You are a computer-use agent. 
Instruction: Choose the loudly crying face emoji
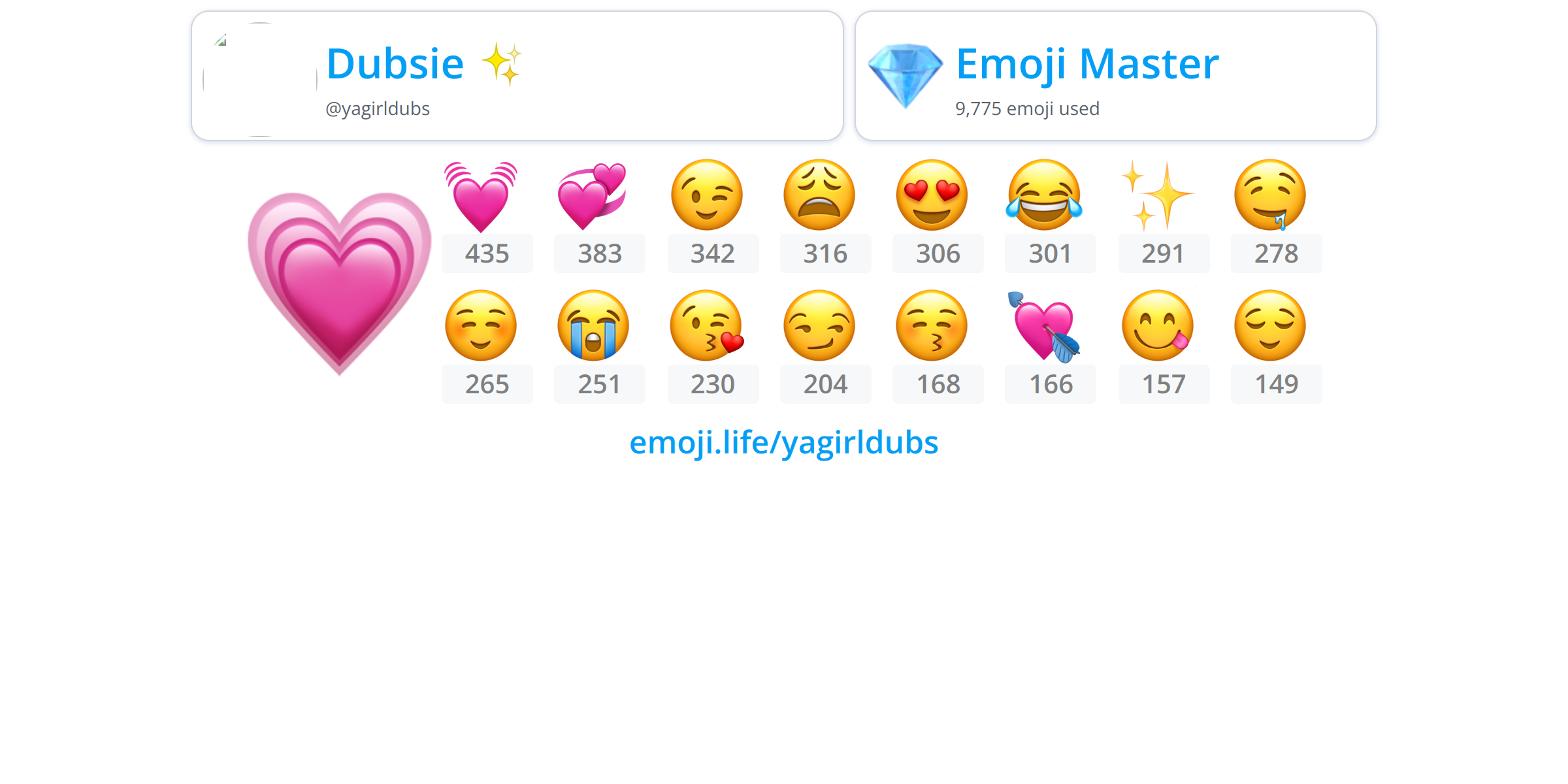click(593, 325)
